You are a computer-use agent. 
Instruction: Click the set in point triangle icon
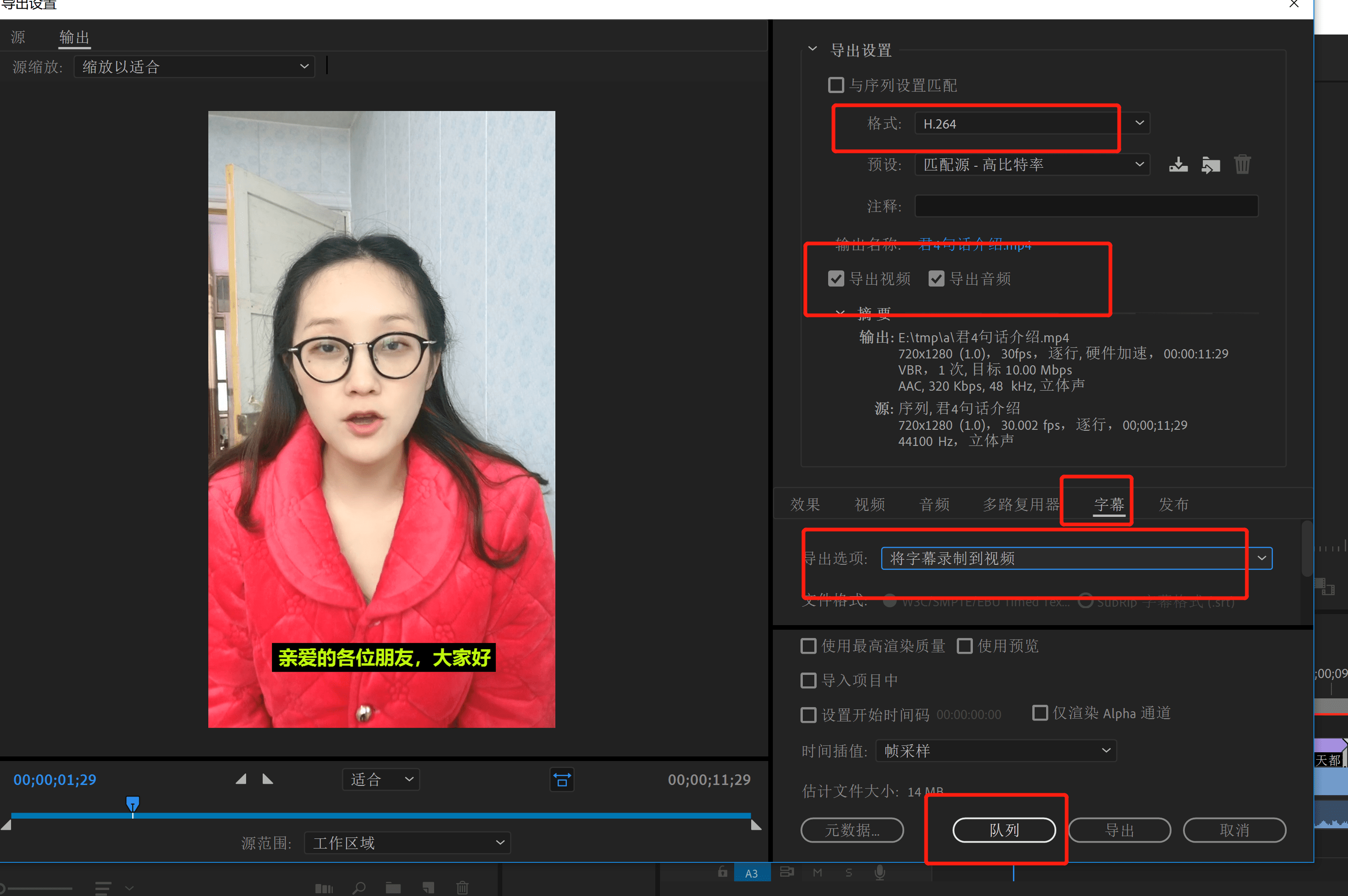241,779
